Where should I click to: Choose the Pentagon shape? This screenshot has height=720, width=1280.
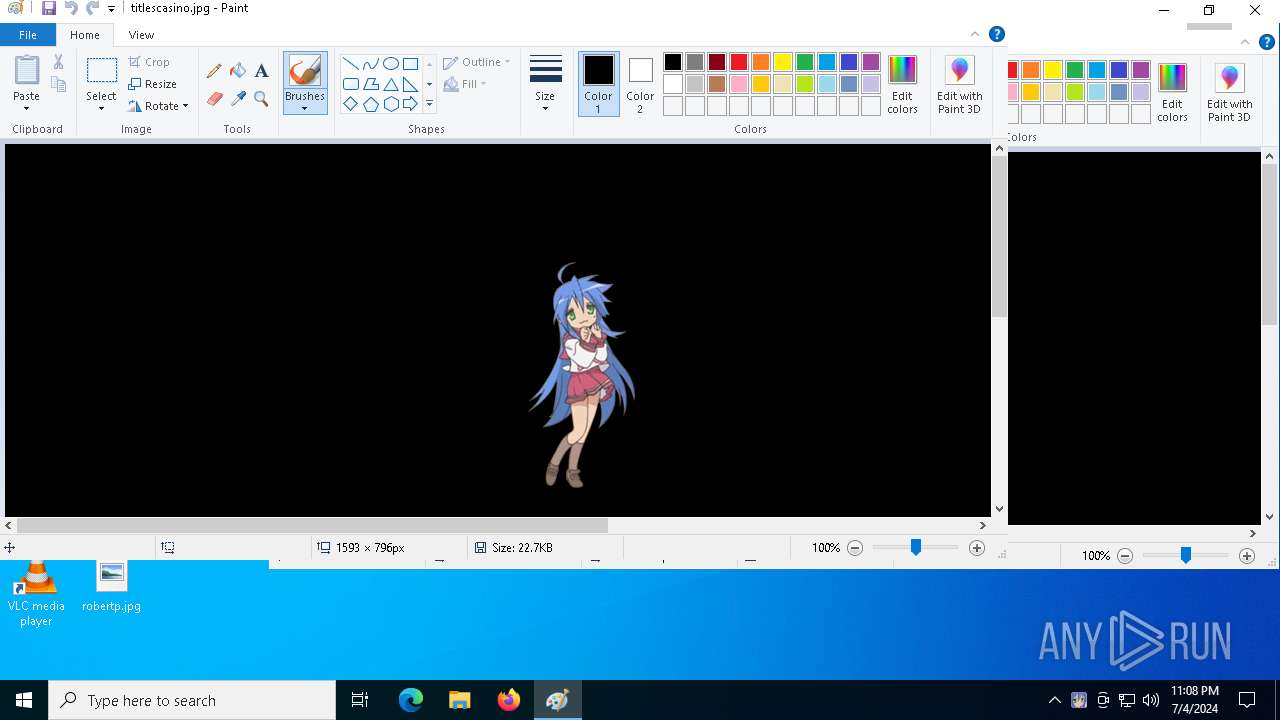point(371,104)
